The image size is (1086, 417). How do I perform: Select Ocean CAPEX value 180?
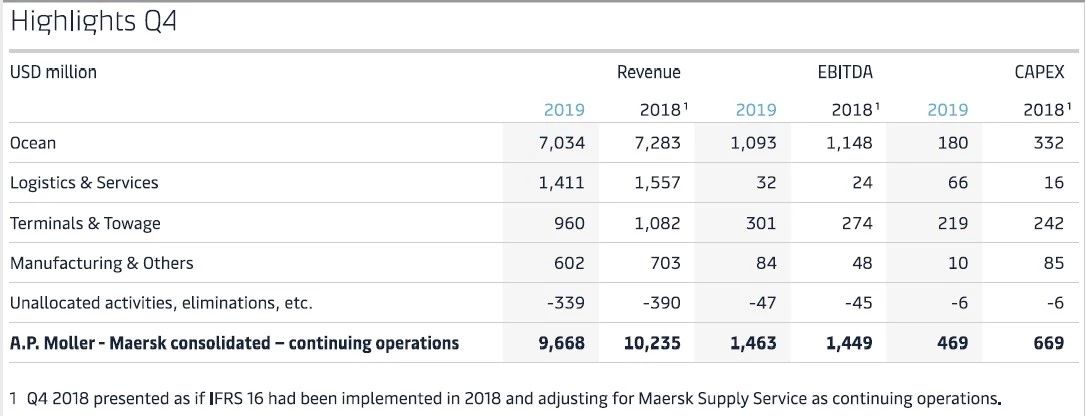tap(954, 143)
